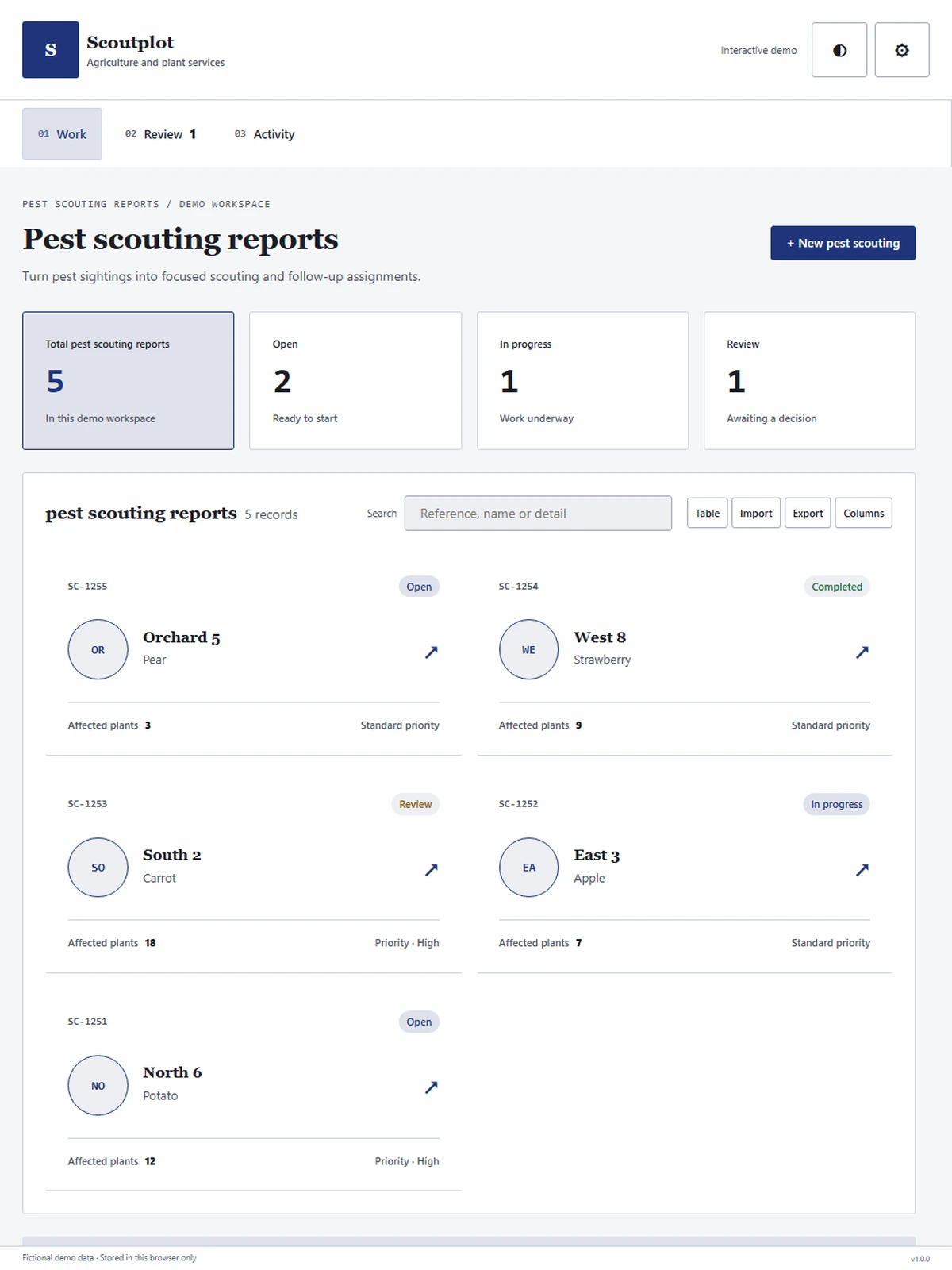The width and height of the screenshot is (952, 1270).
Task: Click the Strawberry crop label
Action: [602, 660]
